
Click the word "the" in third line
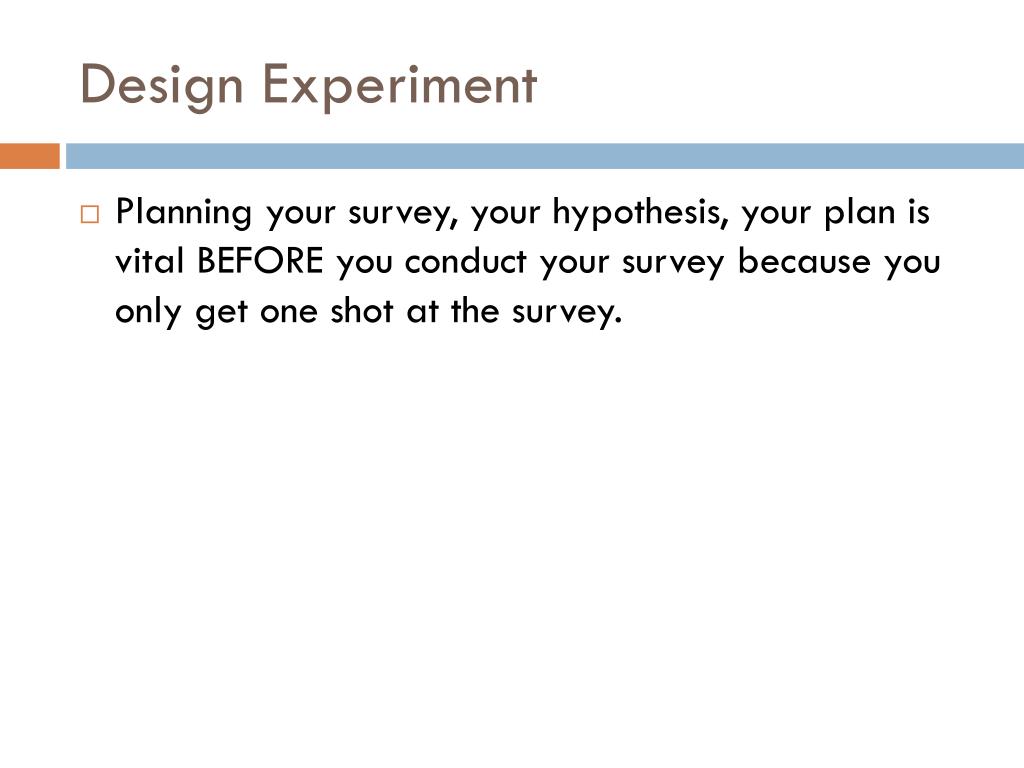pyautogui.click(x=475, y=311)
